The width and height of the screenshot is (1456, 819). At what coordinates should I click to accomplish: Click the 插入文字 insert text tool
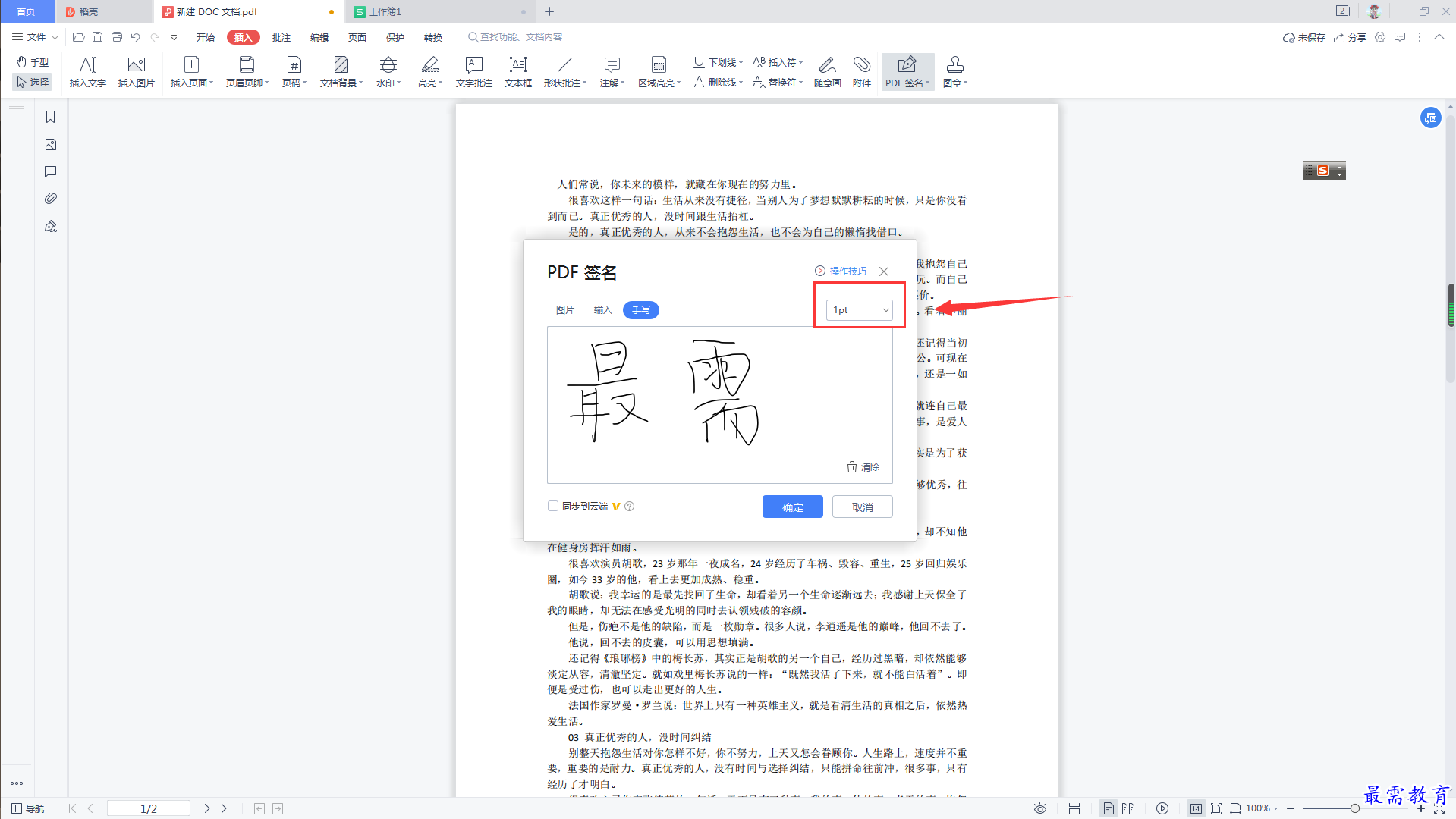pyautogui.click(x=88, y=72)
